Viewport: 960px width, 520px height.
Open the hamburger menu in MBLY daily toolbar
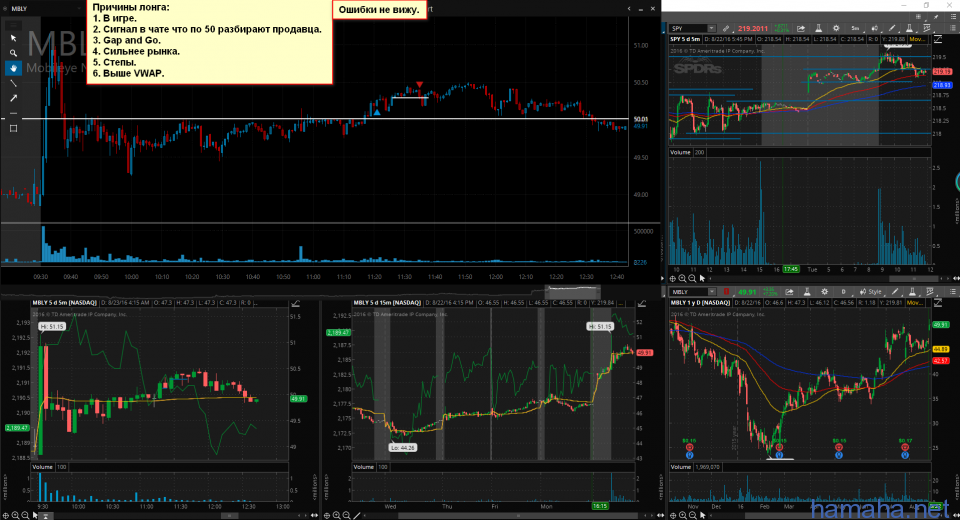[953, 292]
